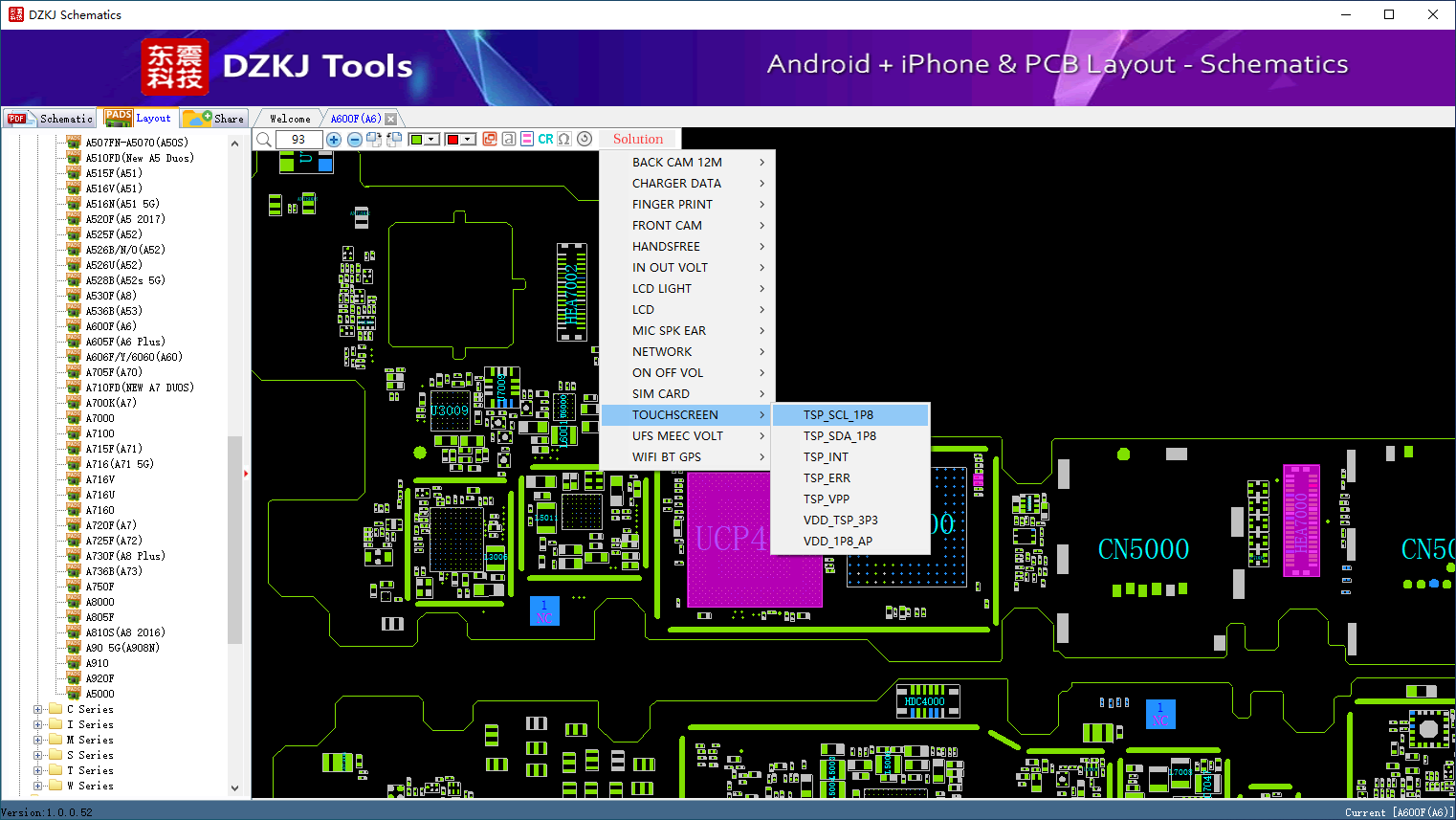Open FINGER PRINT submenu
1456x820 pixels.
point(687,205)
